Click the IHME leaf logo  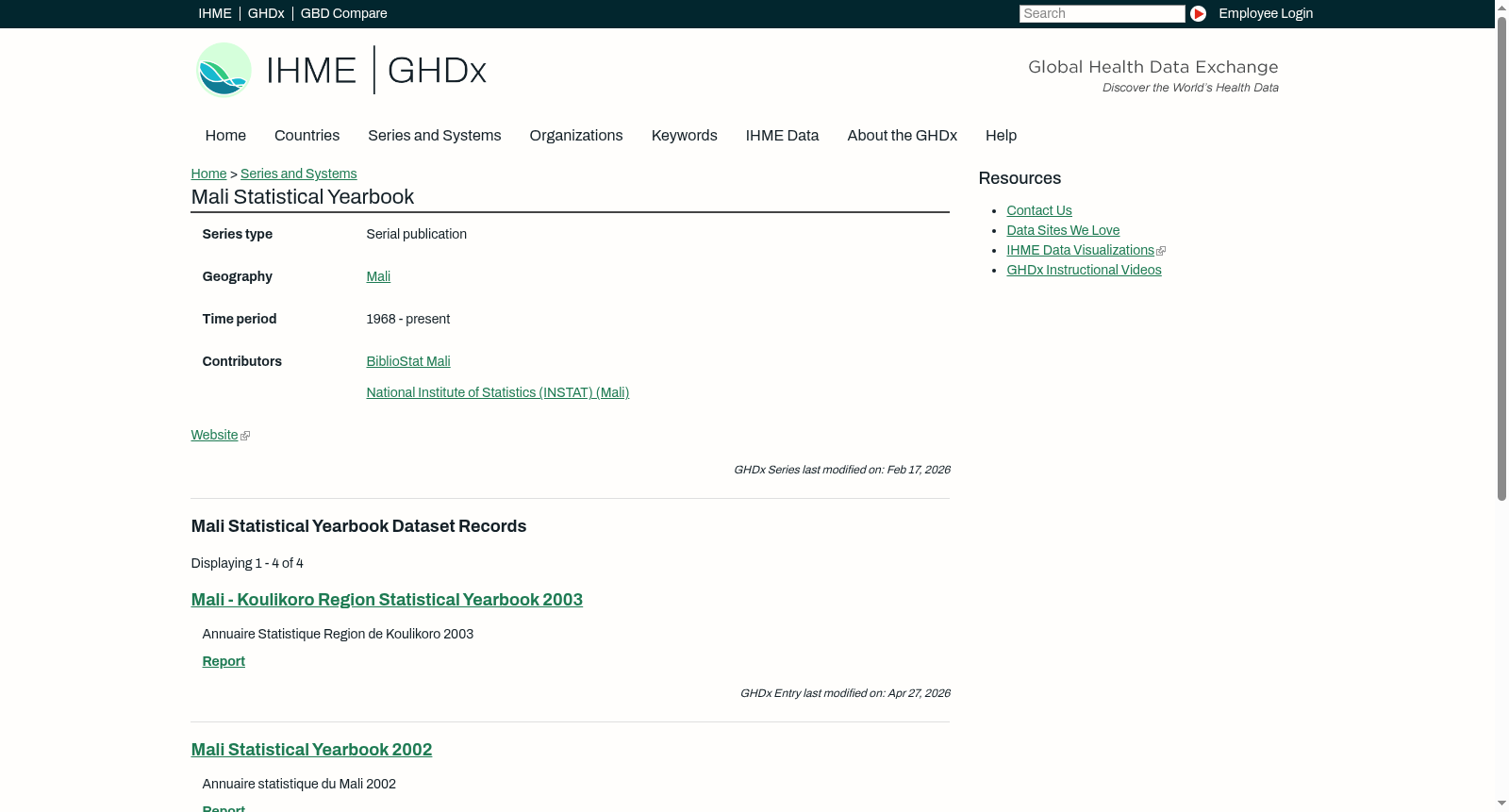(224, 70)
